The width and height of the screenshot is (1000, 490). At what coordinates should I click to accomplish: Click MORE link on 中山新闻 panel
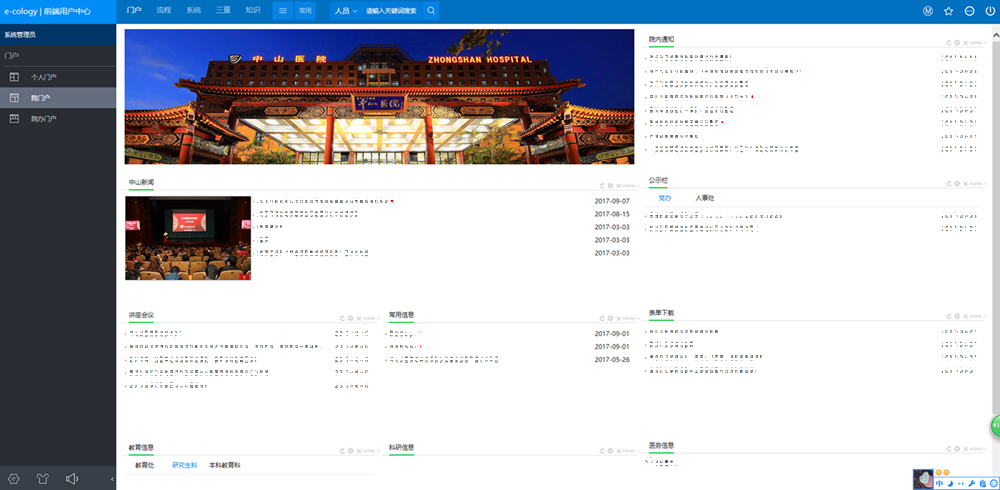point(629,185)
